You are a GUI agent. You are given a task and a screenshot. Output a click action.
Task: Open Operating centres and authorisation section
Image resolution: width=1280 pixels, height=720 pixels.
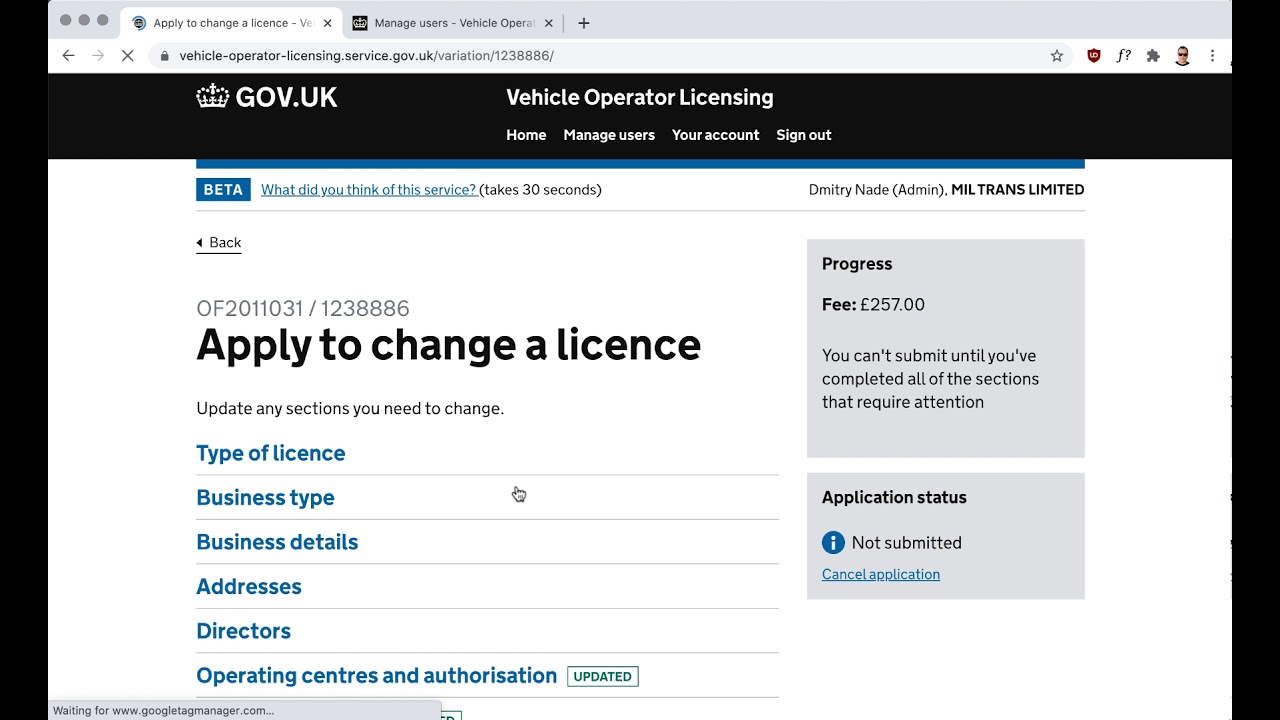pos(376,675)
